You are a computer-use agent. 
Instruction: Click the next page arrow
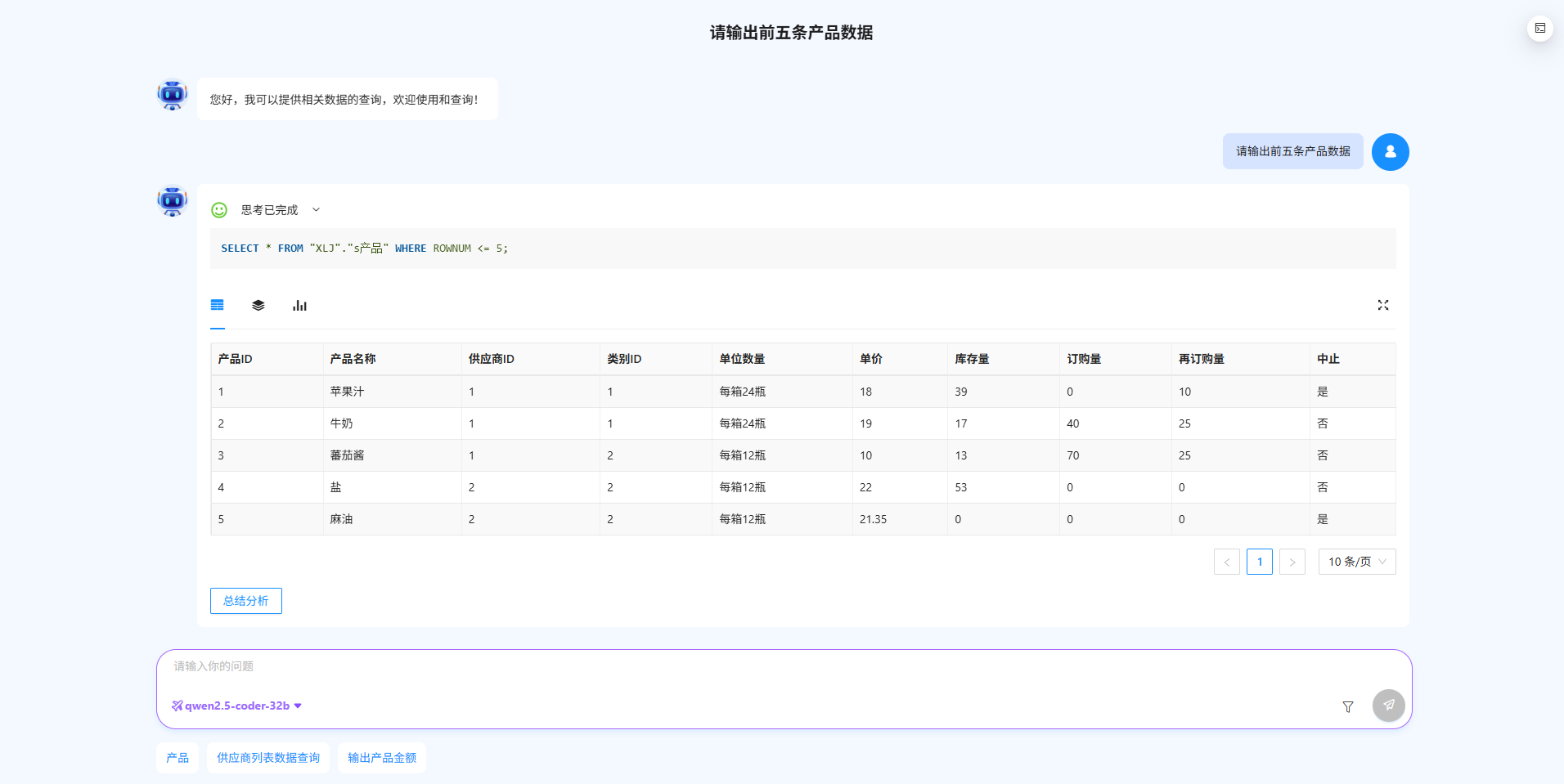1292,562
